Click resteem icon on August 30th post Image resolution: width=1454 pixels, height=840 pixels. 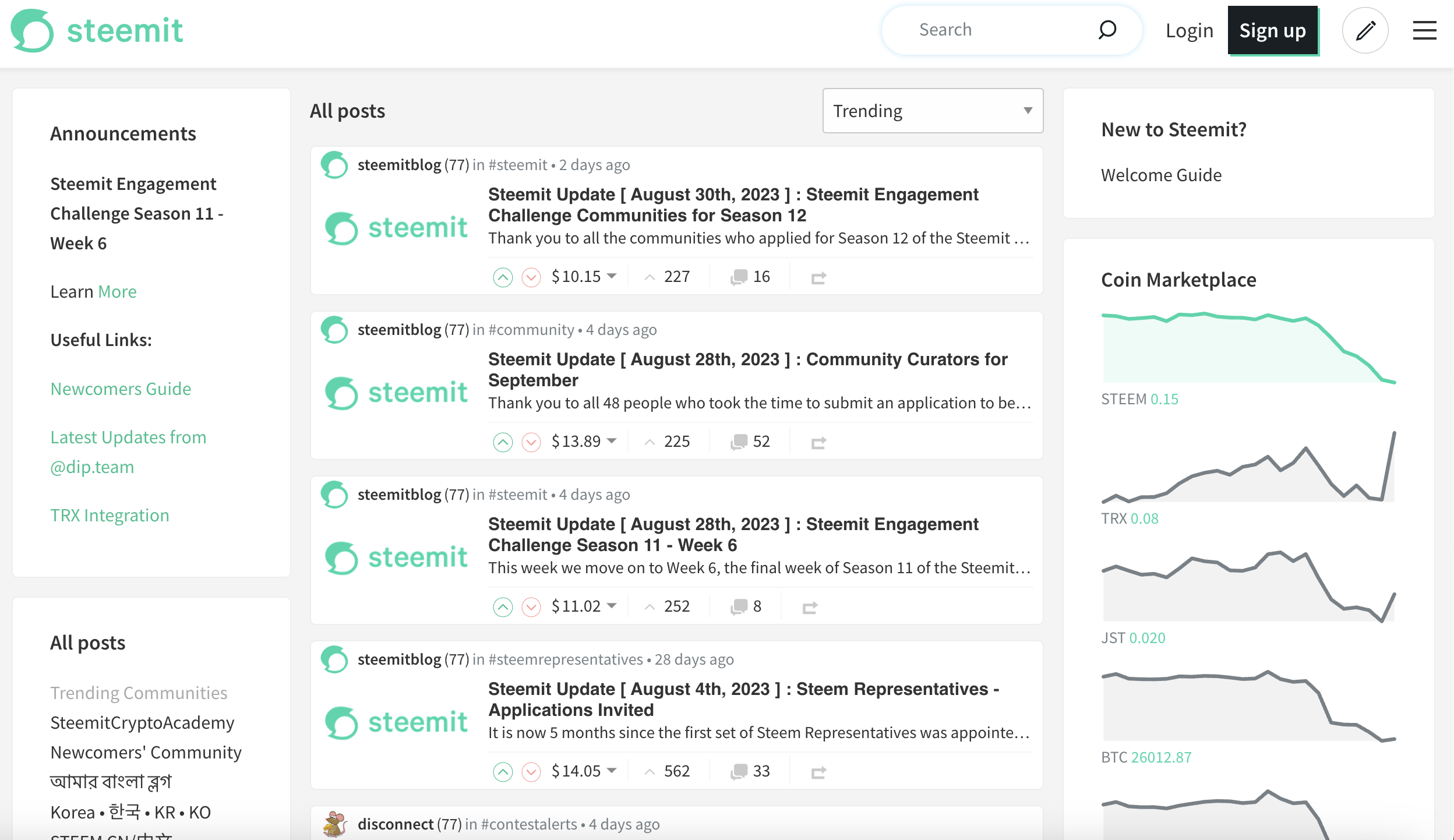(818, 278)
